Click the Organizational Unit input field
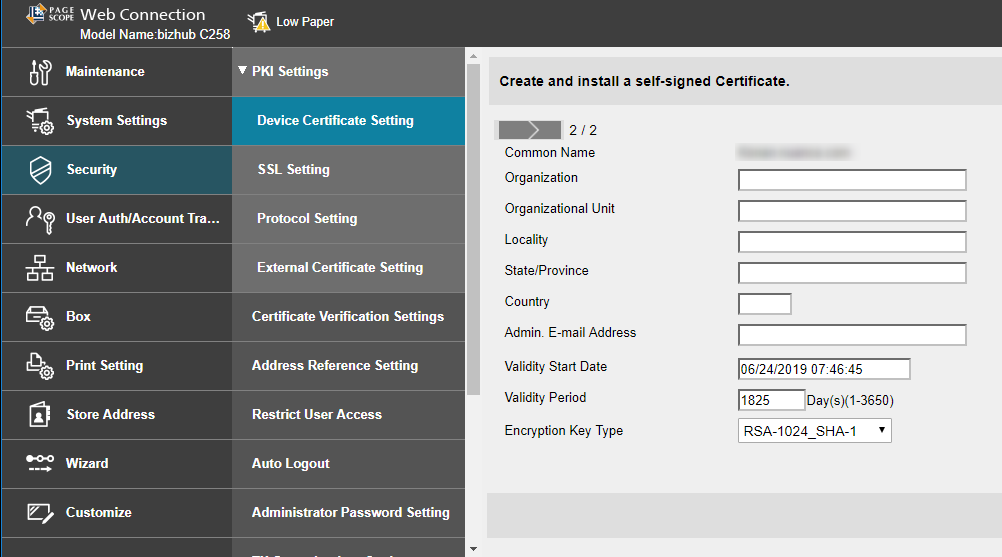The height and width of the screenshot is (557, 1002). 852,211
